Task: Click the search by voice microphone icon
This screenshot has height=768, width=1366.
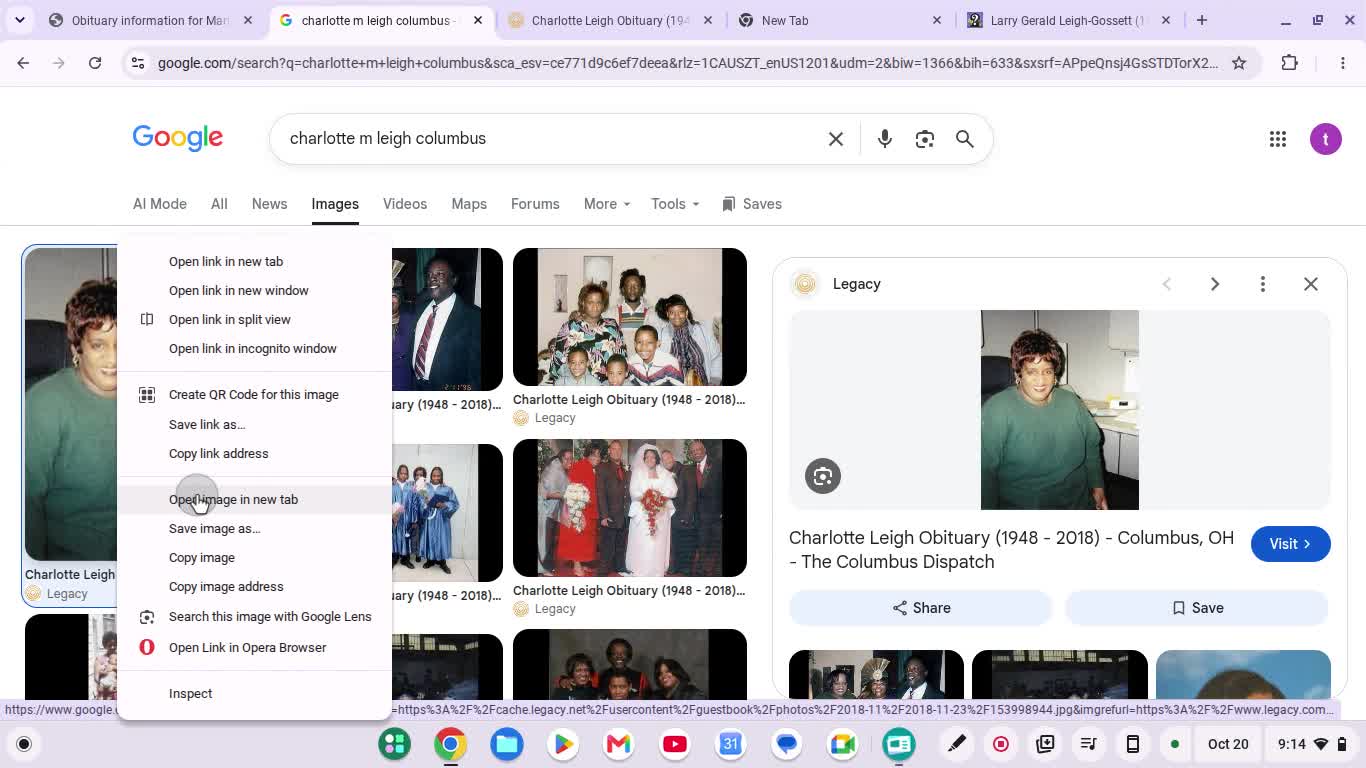Action: coord(884,139)
